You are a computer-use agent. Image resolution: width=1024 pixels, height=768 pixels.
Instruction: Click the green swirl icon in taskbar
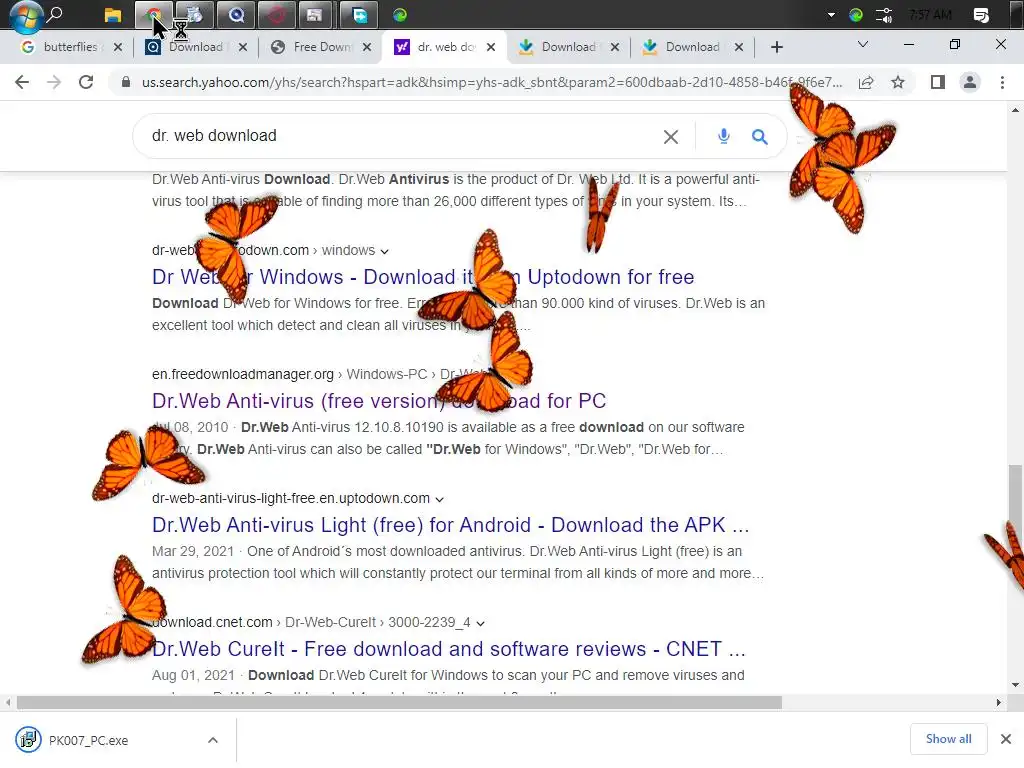(x=400, y=14)
